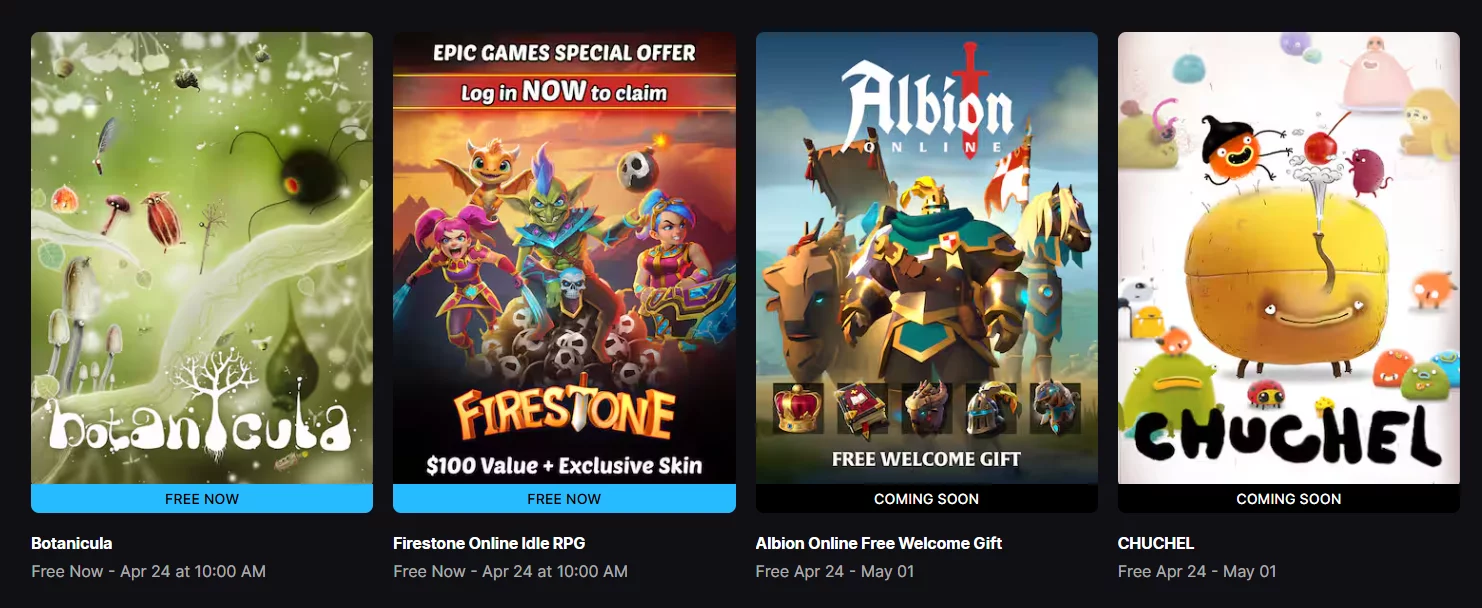Click the FREE NOW banner under Firestone
The width and height of the screenshot is (1482, 608).
point(564,498)
